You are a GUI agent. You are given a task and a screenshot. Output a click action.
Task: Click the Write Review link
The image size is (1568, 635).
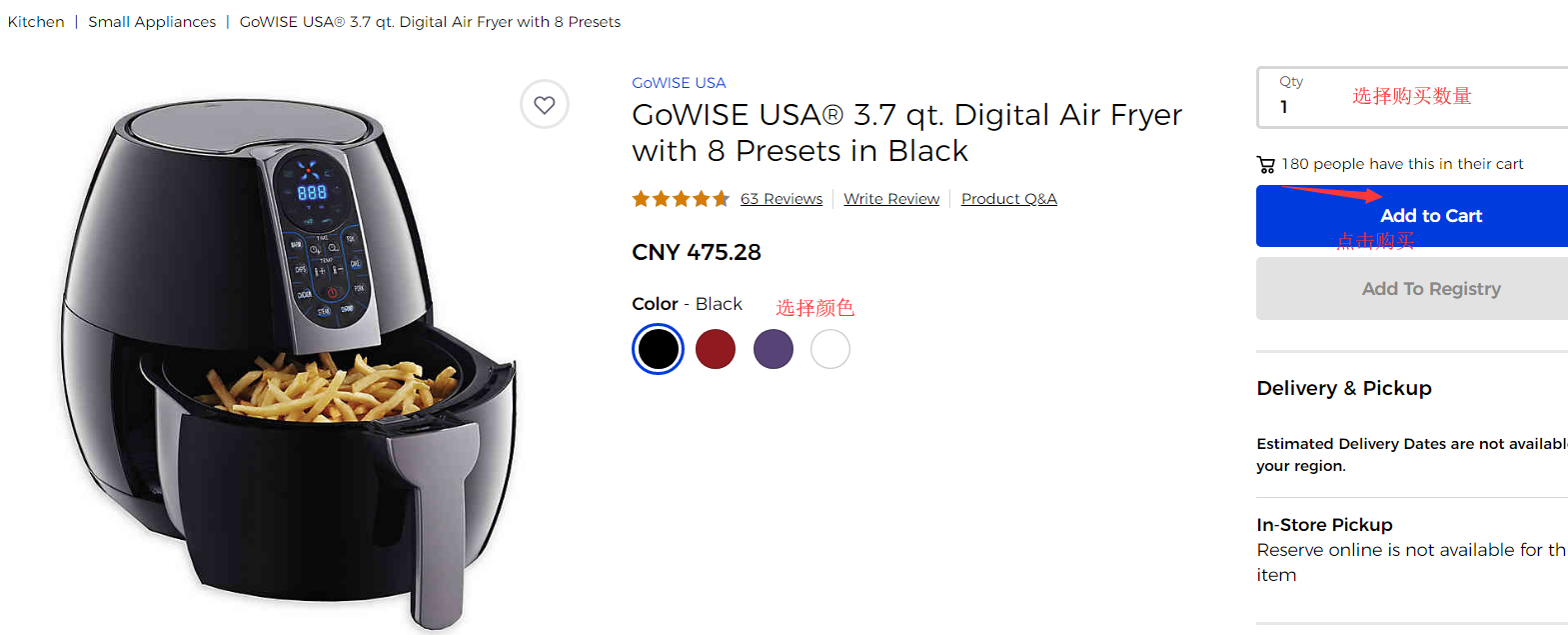click(891, 199)
